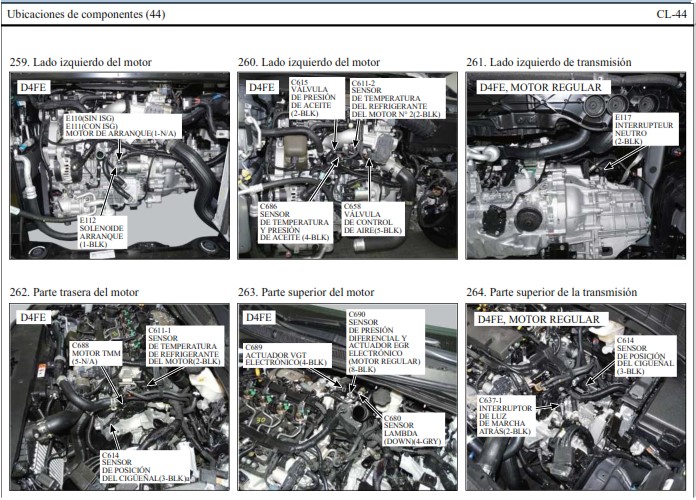Click the "D4FE, MOTOR REGULAR" tag in figure 264
Viewport: 696px width, 500px height.
coord(539,319)
